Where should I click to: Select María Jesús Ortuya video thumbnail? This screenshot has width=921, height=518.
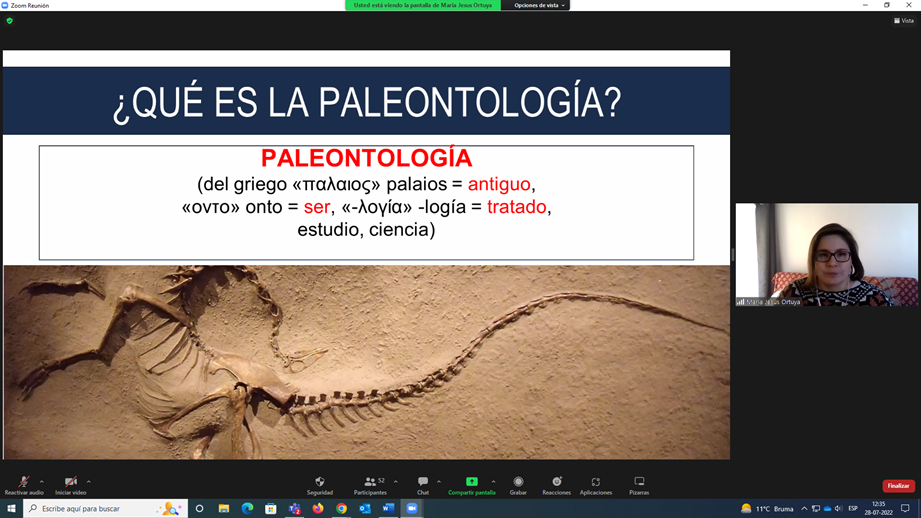point(826,255)
